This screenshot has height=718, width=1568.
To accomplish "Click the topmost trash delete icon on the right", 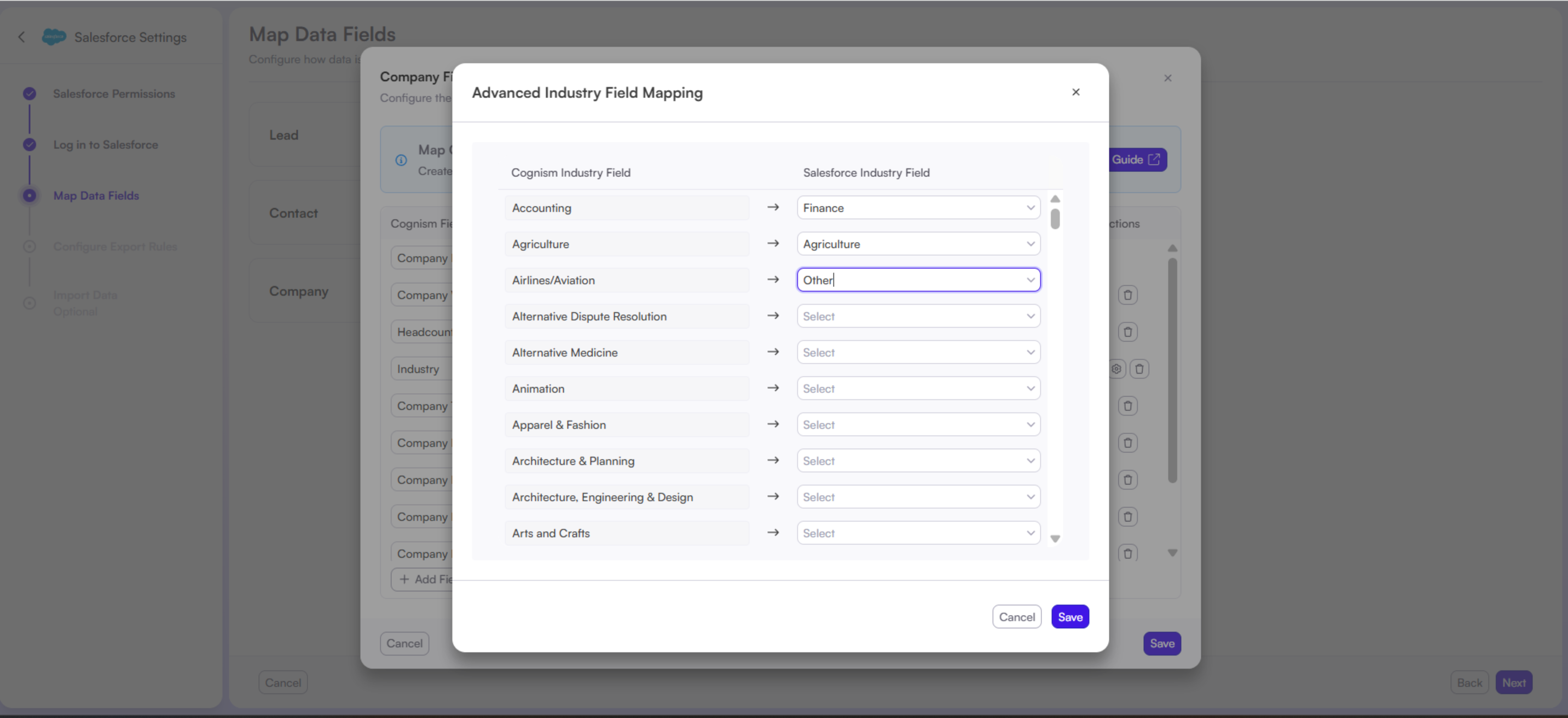I will [x=1128, y=295].
